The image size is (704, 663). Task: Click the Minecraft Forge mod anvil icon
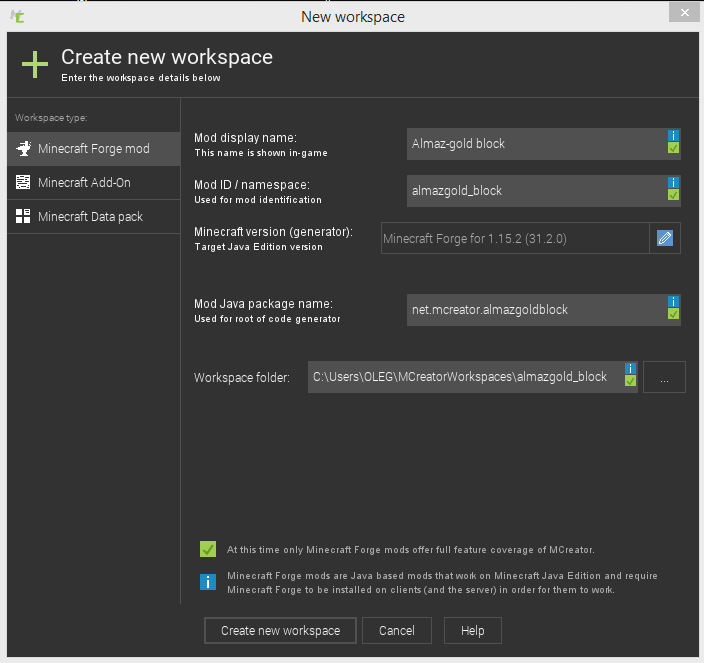click(x=23, y=148)
